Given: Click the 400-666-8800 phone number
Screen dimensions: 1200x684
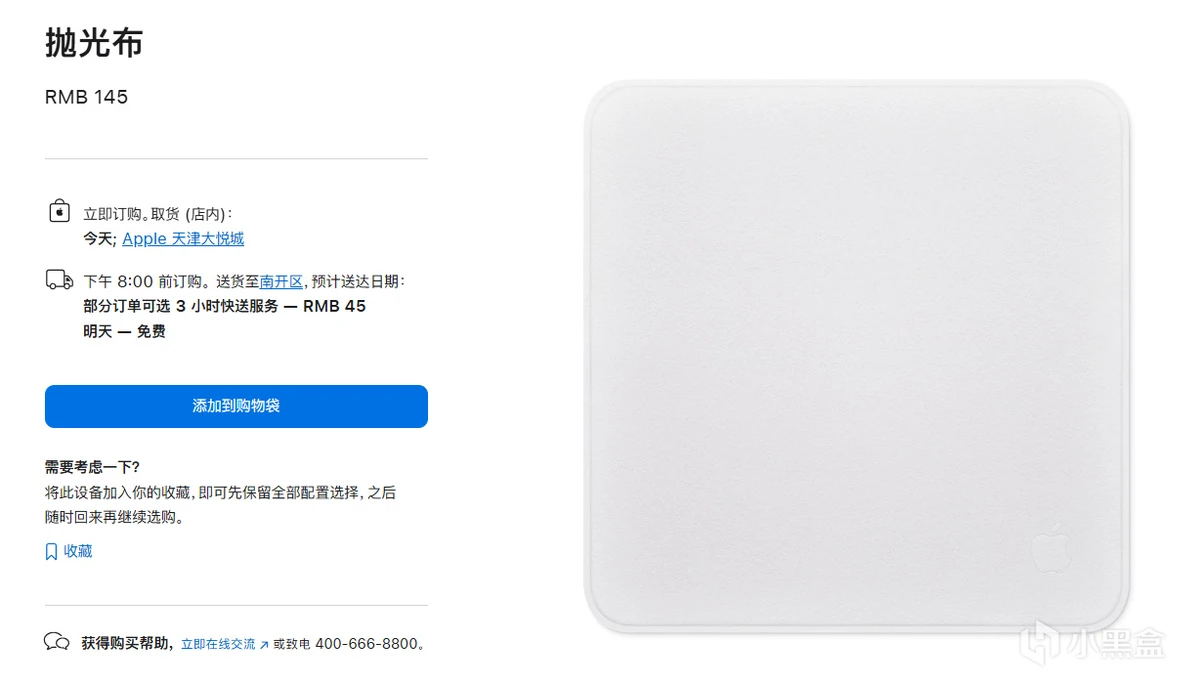Looking at the screenshot, I should click(366, 644).
